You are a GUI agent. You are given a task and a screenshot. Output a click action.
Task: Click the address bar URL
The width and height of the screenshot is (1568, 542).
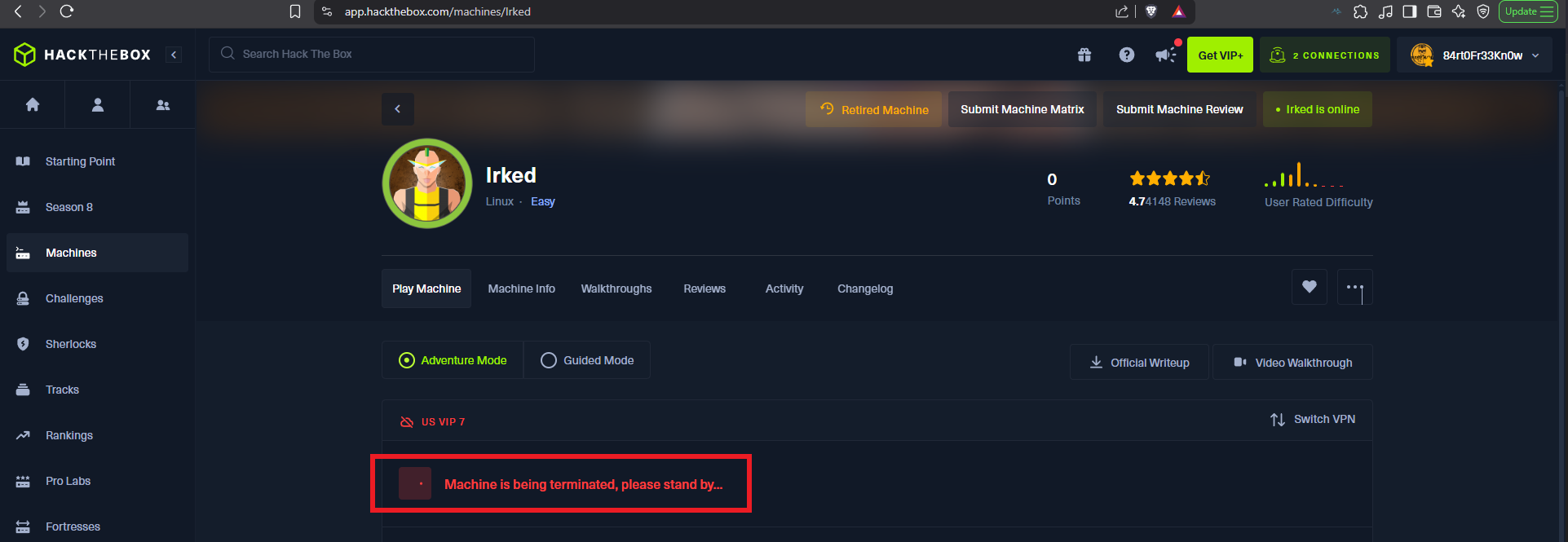pos(438,11)
